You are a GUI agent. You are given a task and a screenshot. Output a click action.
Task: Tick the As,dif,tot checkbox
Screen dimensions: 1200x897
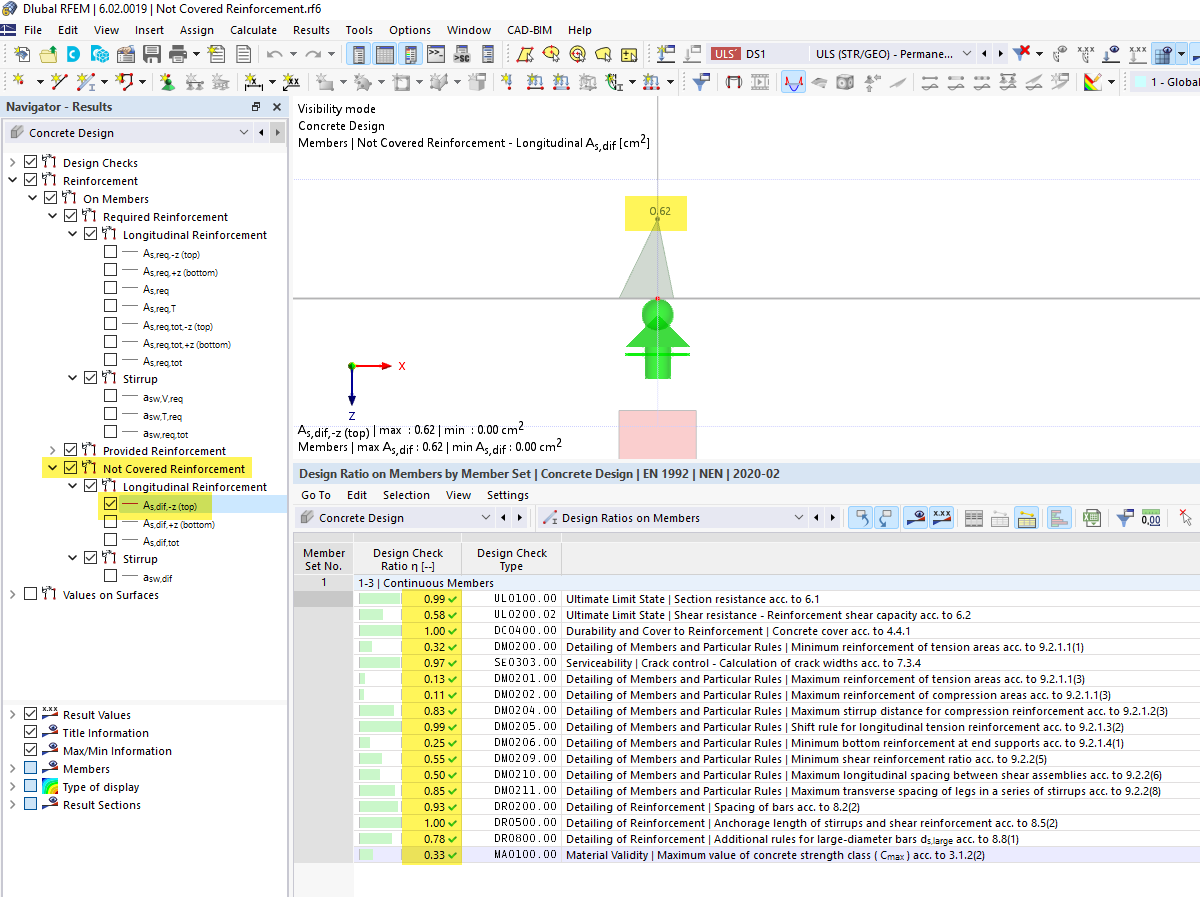(x=110, y=541)
